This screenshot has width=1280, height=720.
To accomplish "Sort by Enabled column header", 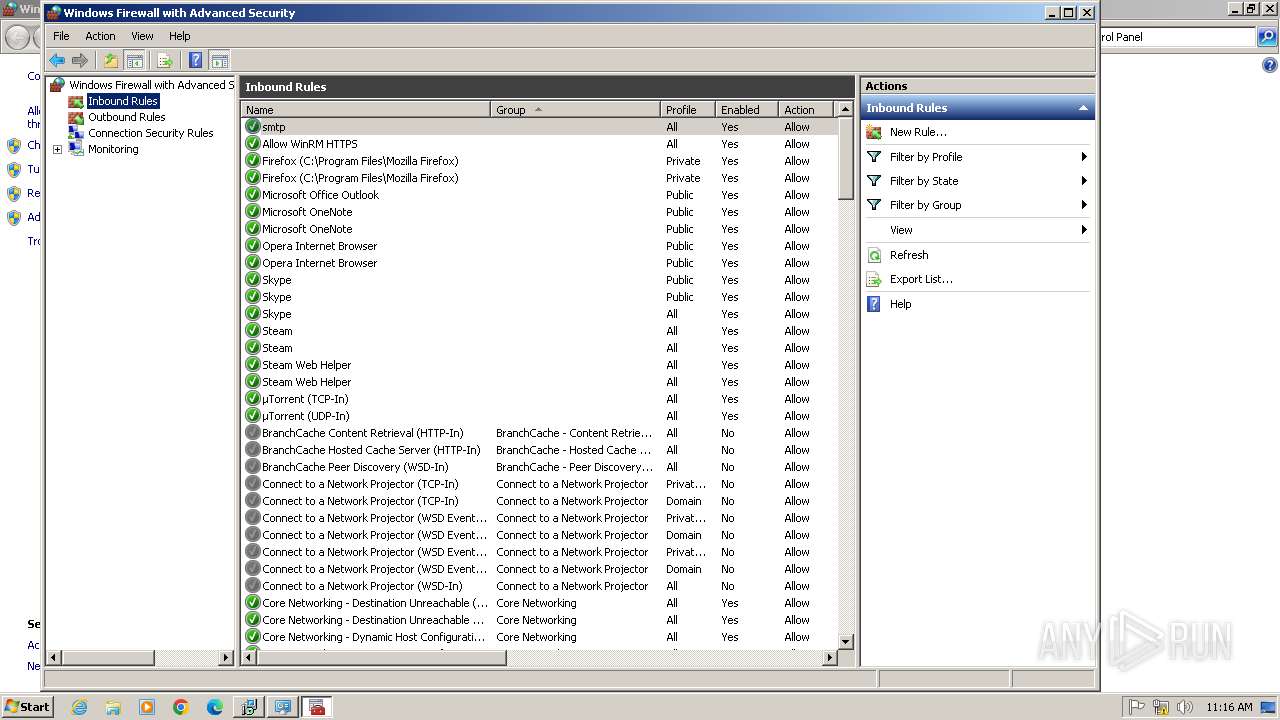I will click(x=746, y=110).
